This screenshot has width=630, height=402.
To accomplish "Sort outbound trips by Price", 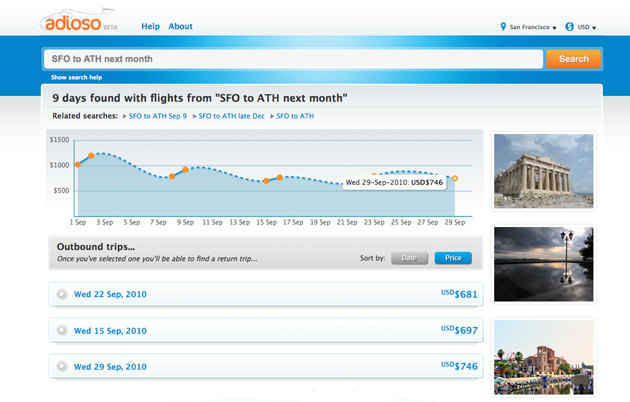I will [x=452, y=258].
